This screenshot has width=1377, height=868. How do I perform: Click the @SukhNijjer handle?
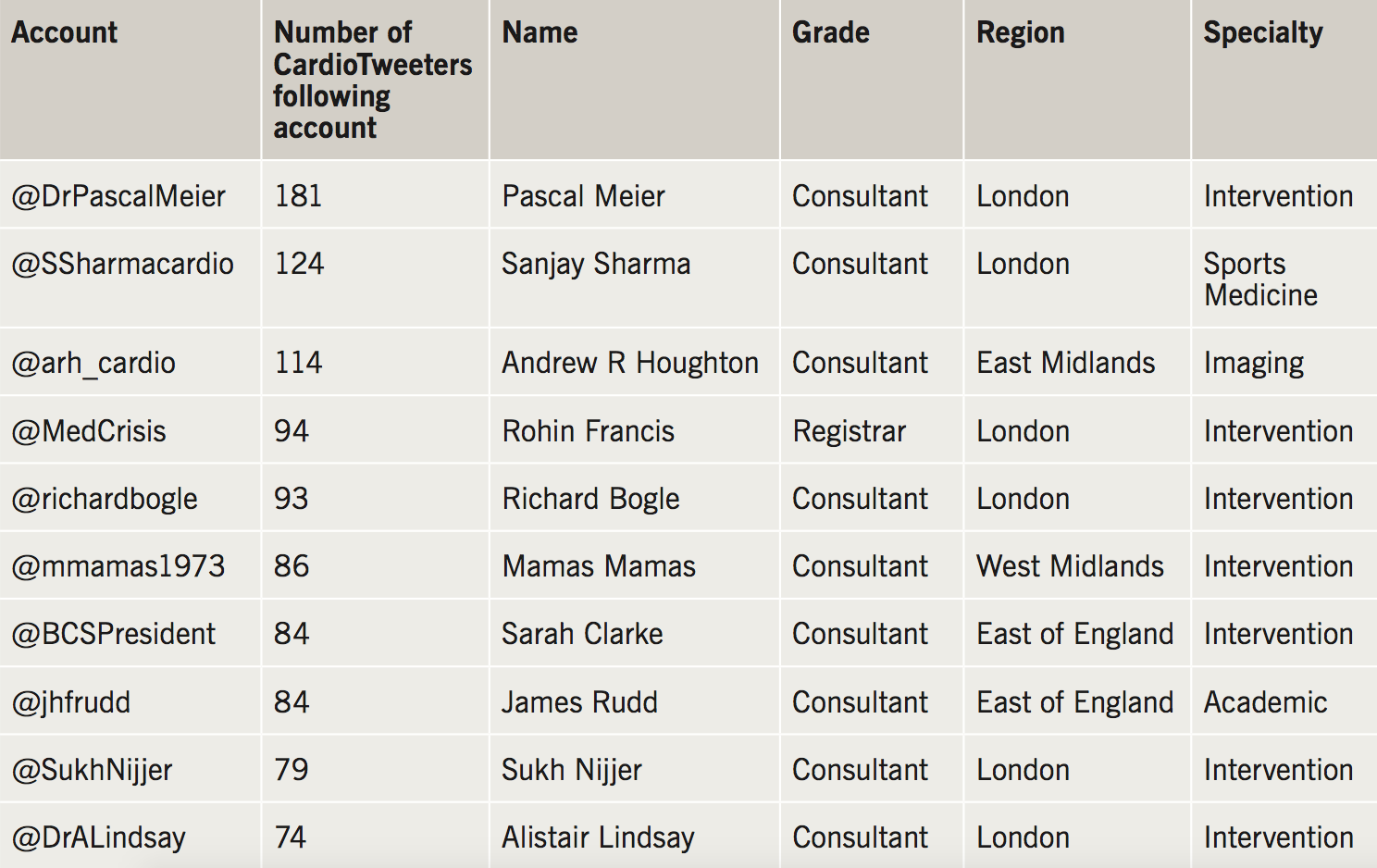[92, 770]
